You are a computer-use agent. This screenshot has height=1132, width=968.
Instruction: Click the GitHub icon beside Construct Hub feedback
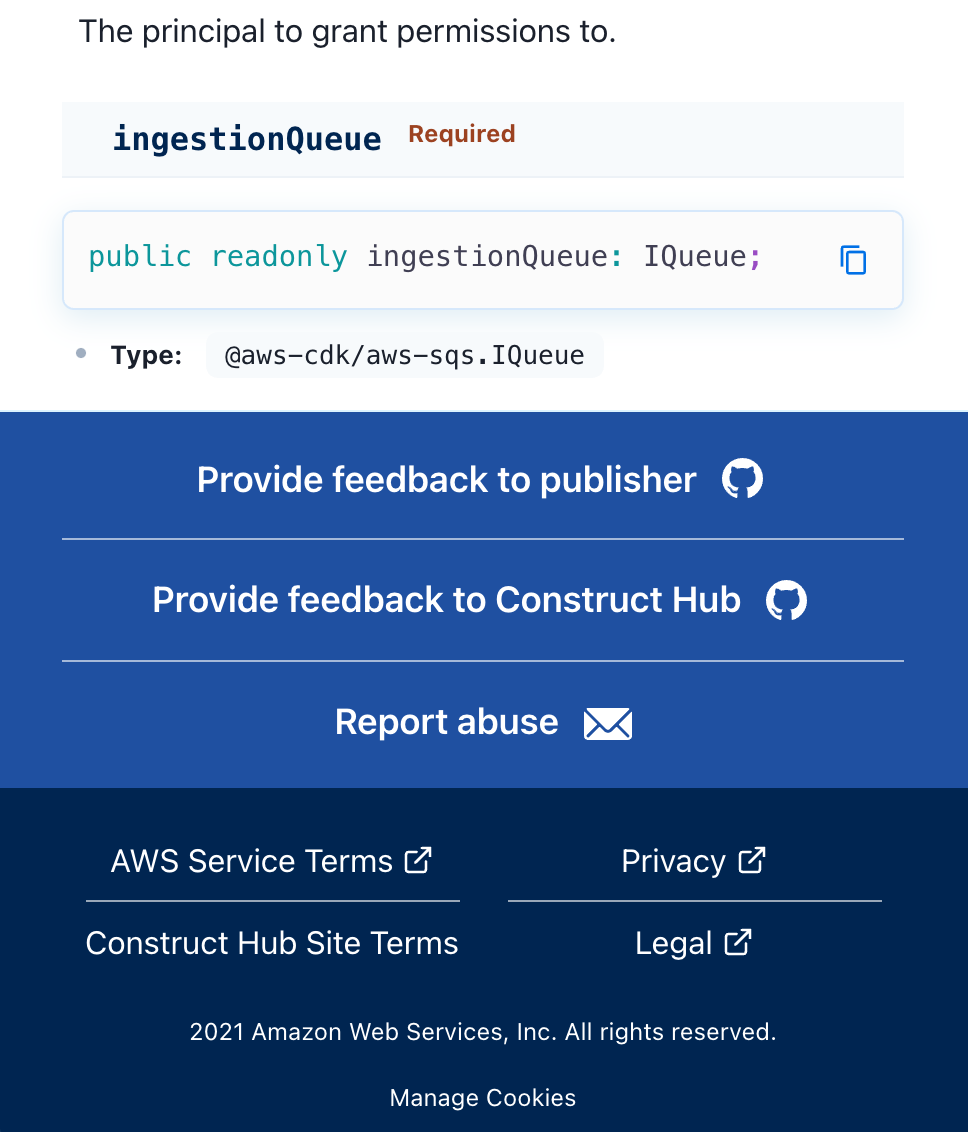coord(786,599)
